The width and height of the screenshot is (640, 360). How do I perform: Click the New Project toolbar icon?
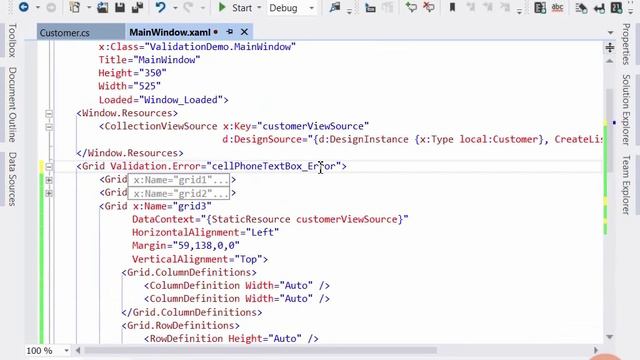pyautogui.click(x=75, y=7)
